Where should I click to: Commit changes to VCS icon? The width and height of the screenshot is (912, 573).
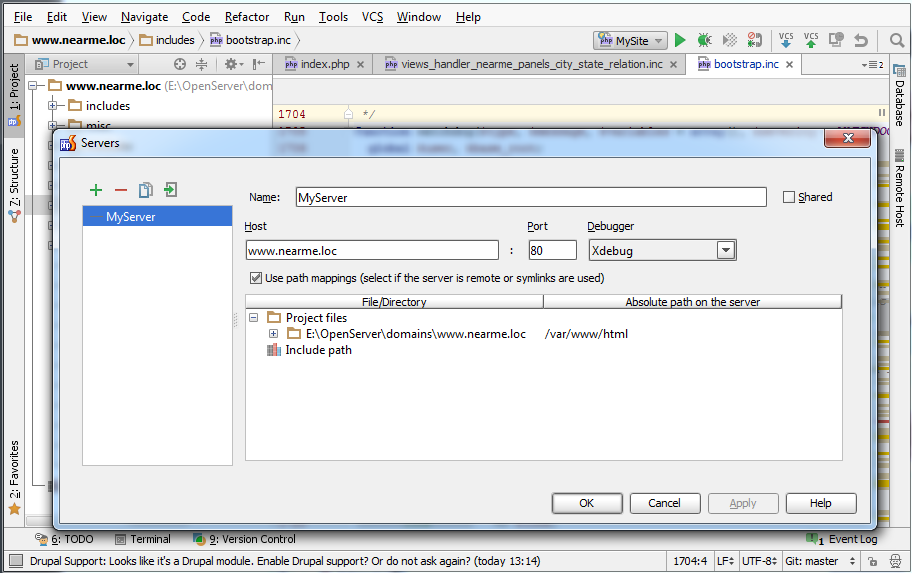811,40
